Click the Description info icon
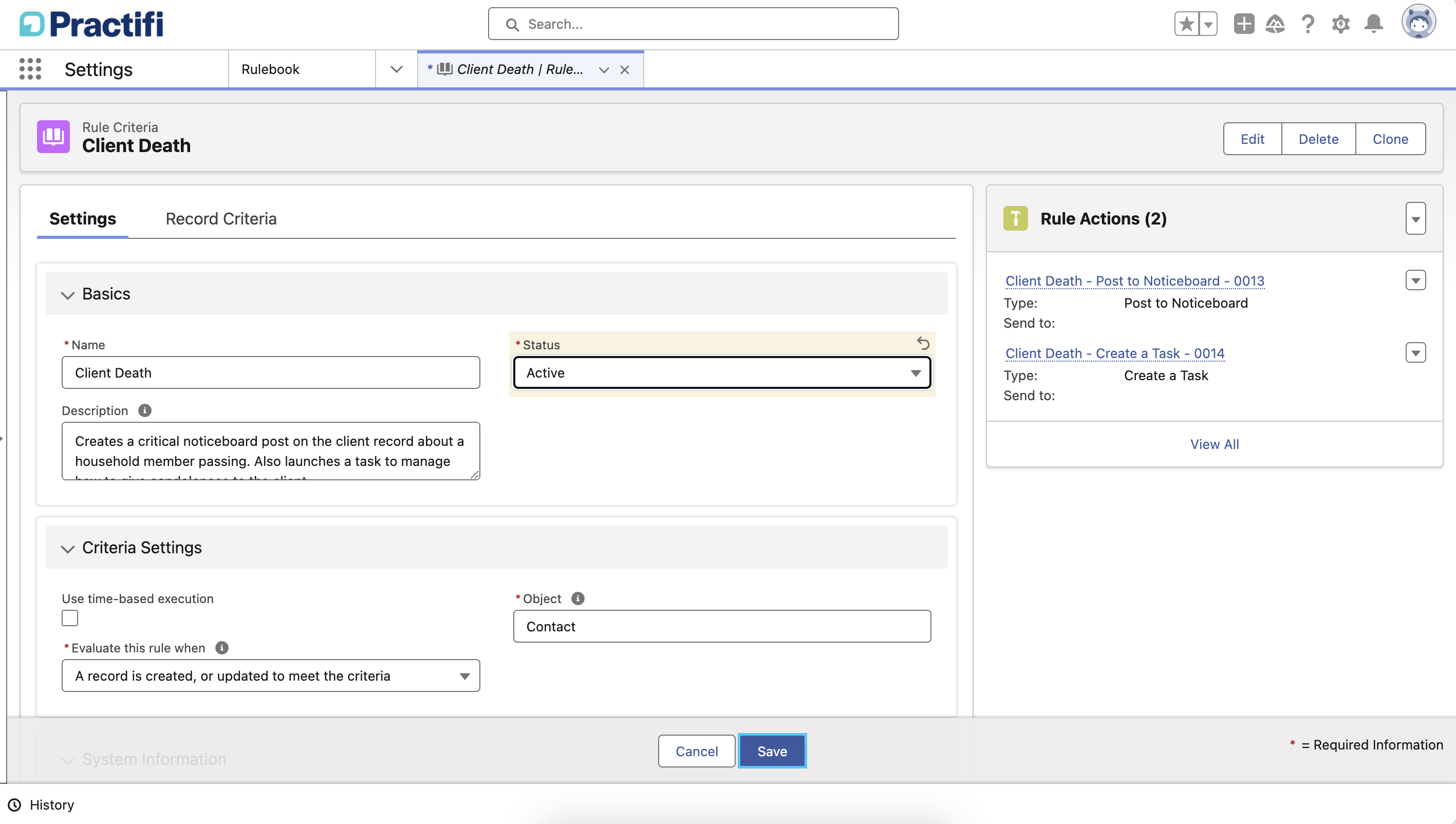Viewport: 1456px width, 824px height. tap(145, 410)
